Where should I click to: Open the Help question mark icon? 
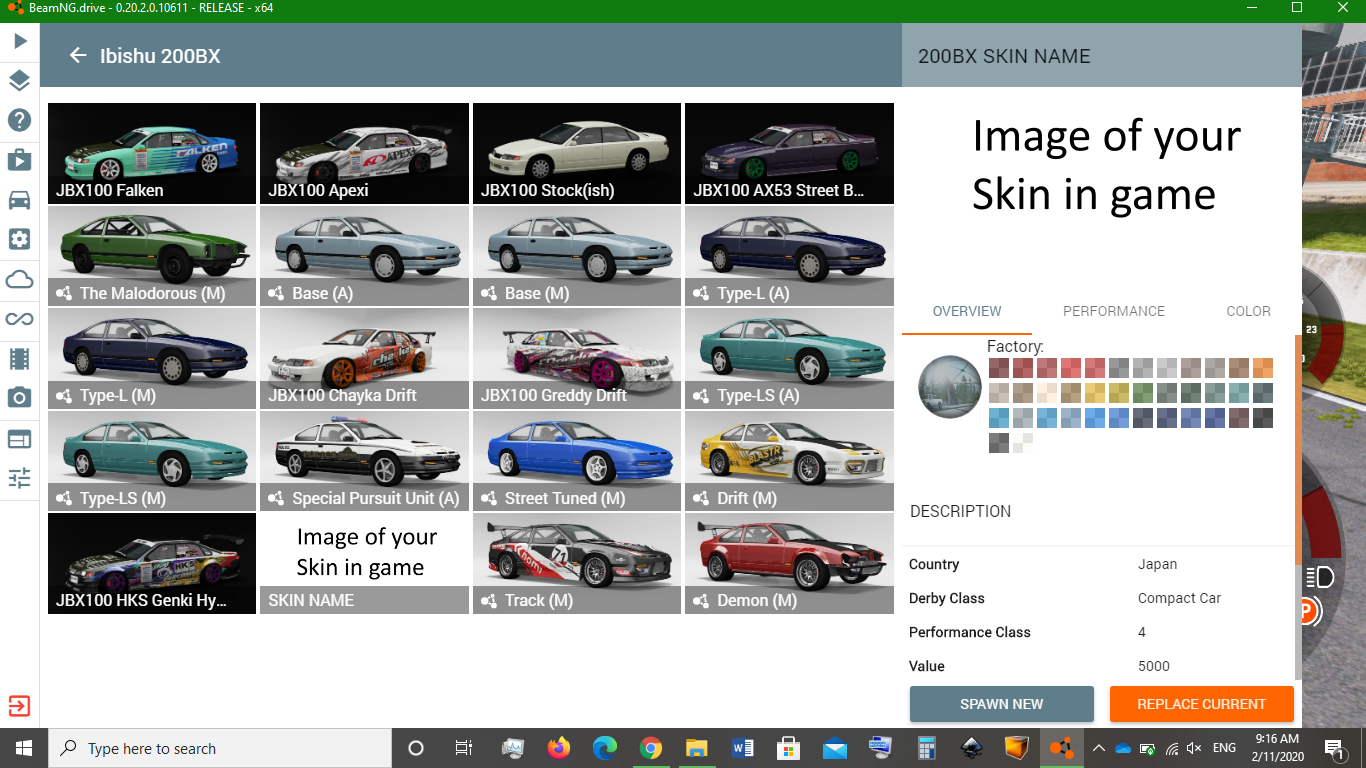20,120
